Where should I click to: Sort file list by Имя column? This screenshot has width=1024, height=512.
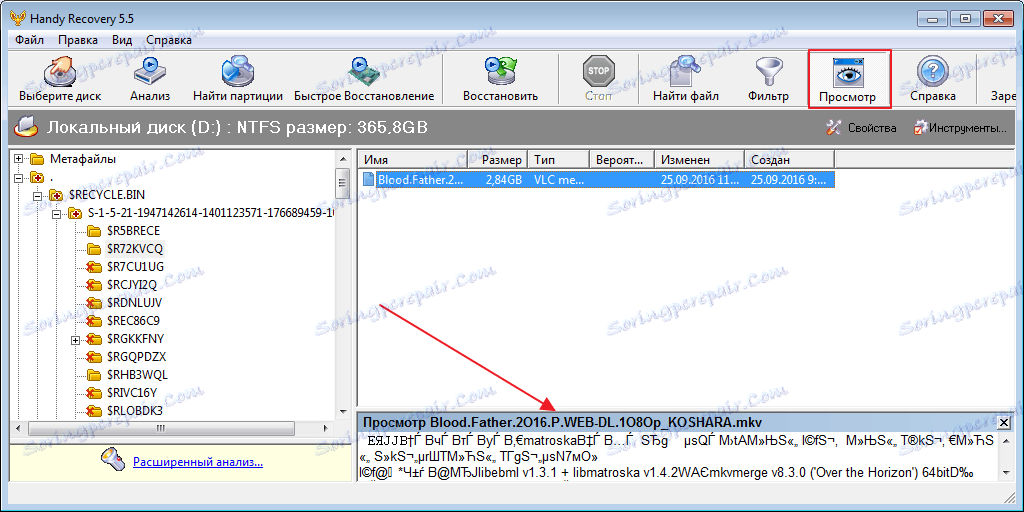tap(413, 159)
